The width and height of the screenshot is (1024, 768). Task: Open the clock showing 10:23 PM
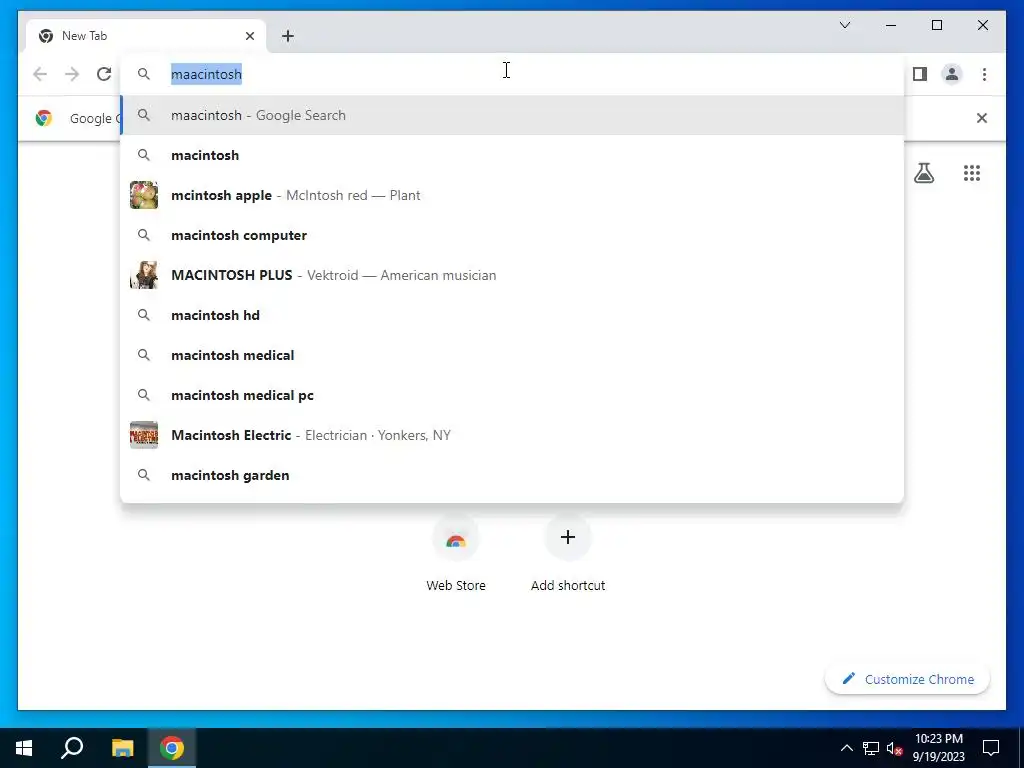pos(938,748)
